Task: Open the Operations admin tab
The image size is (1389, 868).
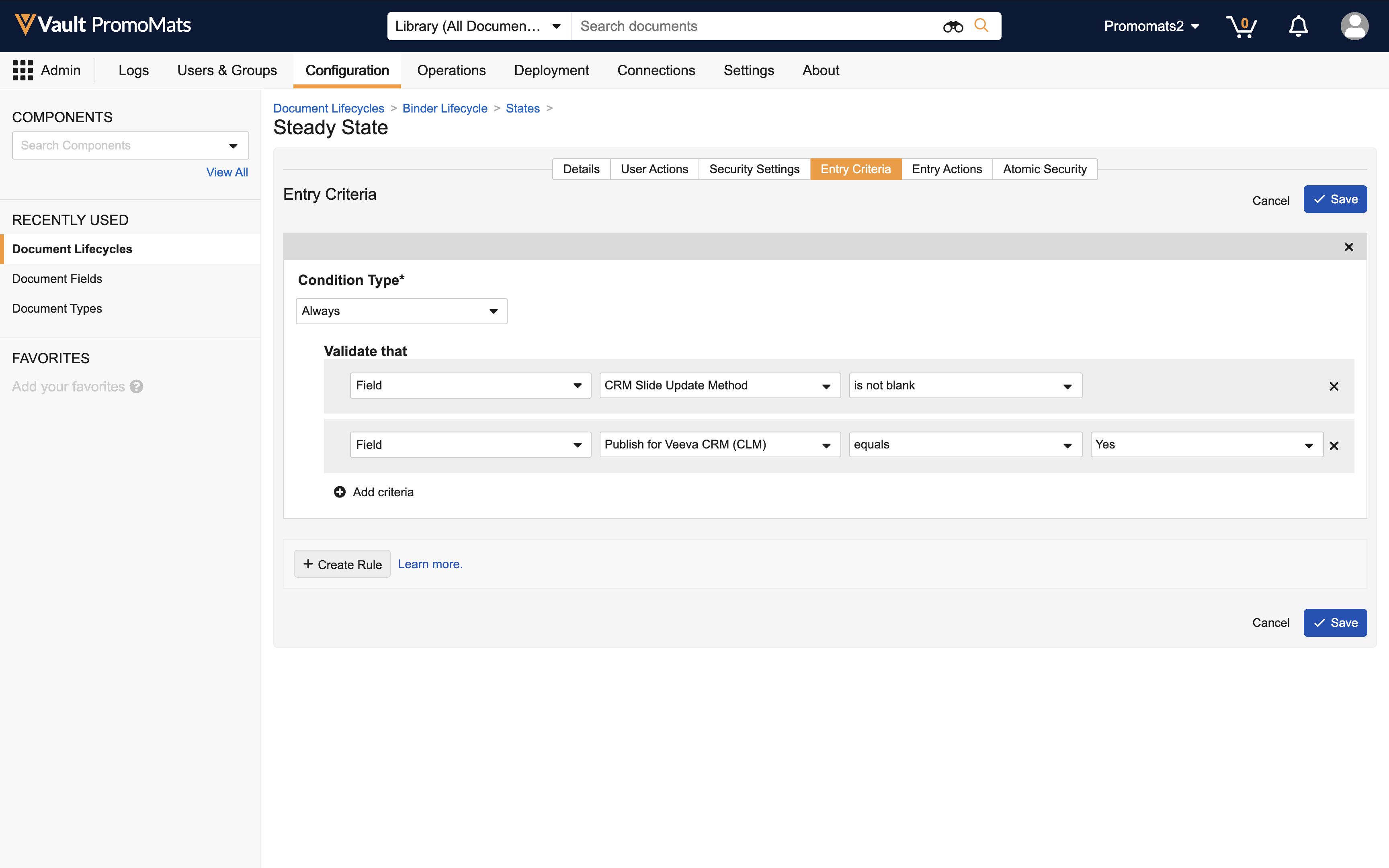Action: [451, 71]
